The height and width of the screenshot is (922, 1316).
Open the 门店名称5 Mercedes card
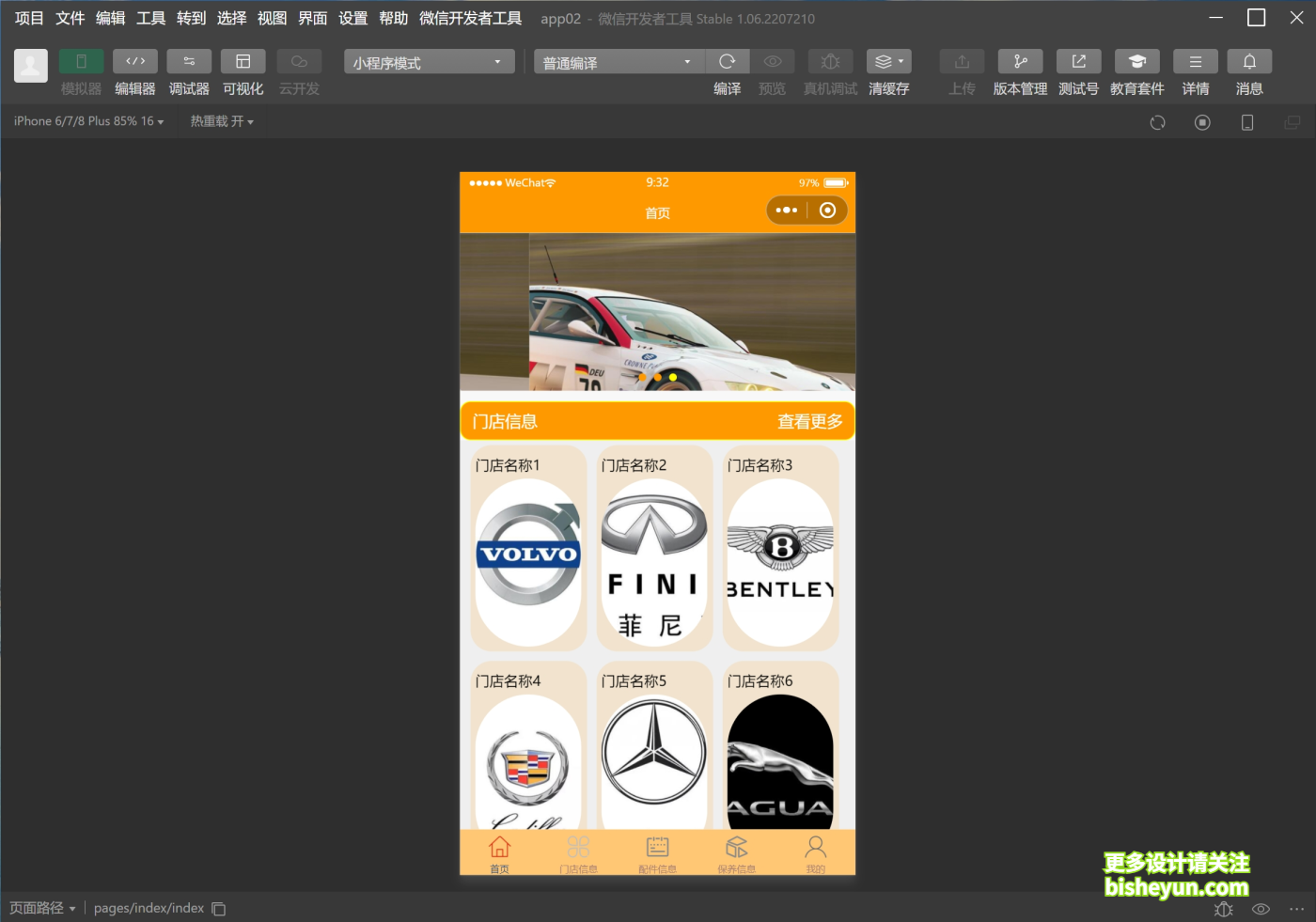pyautogui.click(x=654, y=746)
